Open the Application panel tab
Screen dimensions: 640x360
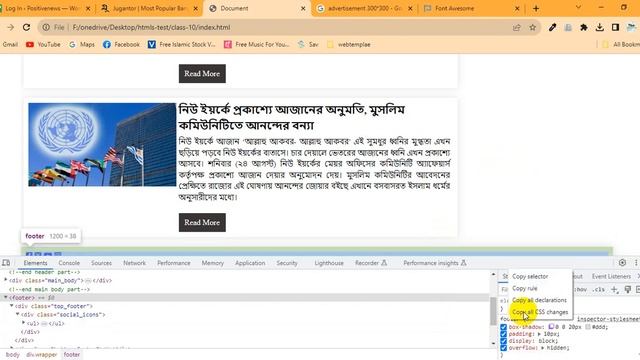click(250, 263)
